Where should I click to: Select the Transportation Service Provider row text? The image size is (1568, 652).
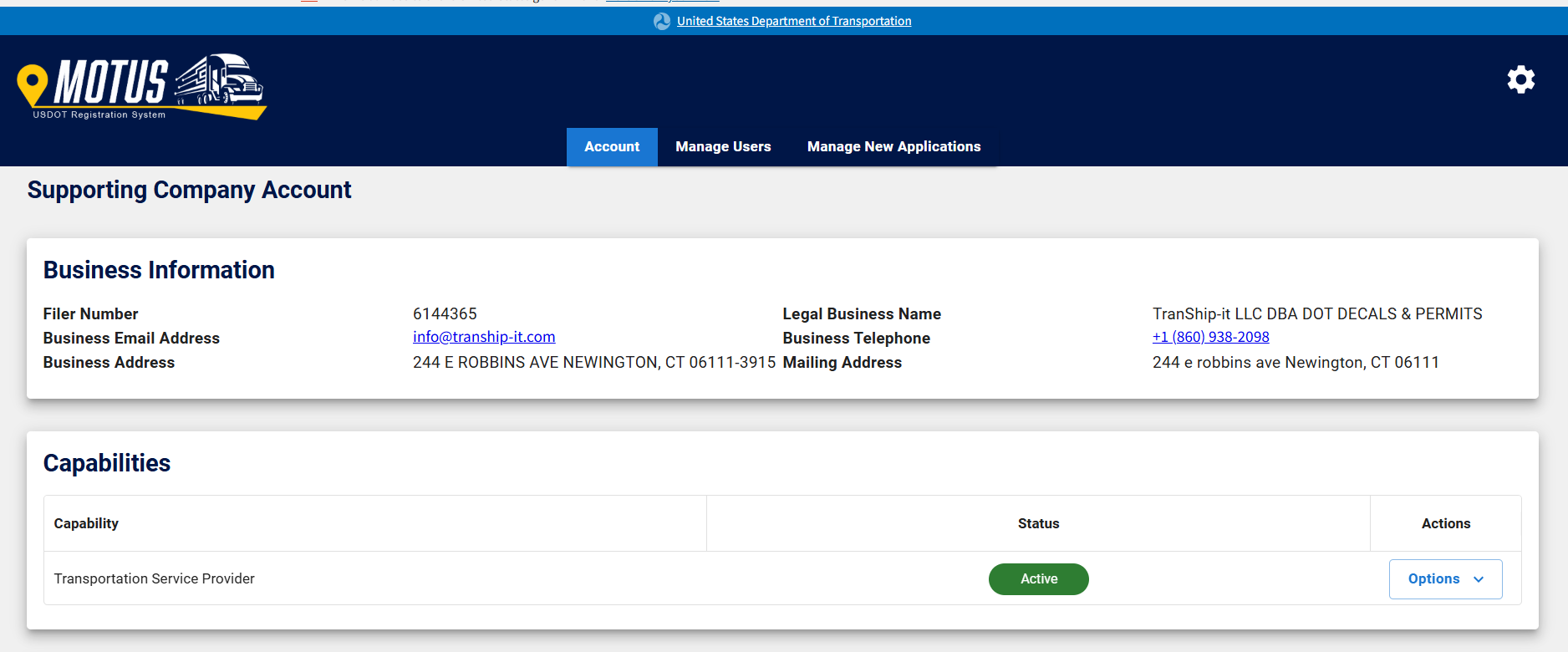pos(155,578)
